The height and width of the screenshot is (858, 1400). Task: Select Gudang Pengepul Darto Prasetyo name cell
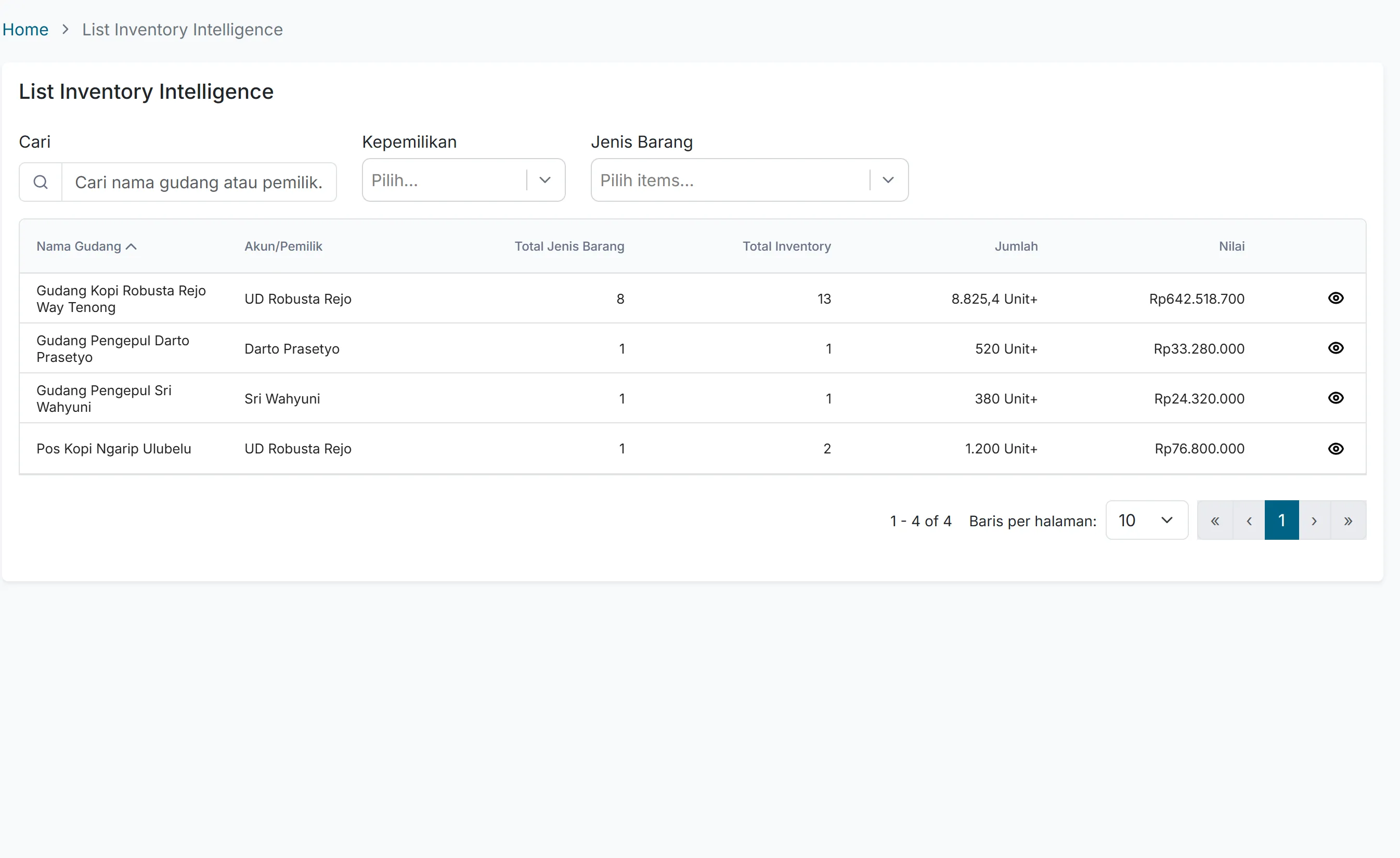(x=112, y=349)
